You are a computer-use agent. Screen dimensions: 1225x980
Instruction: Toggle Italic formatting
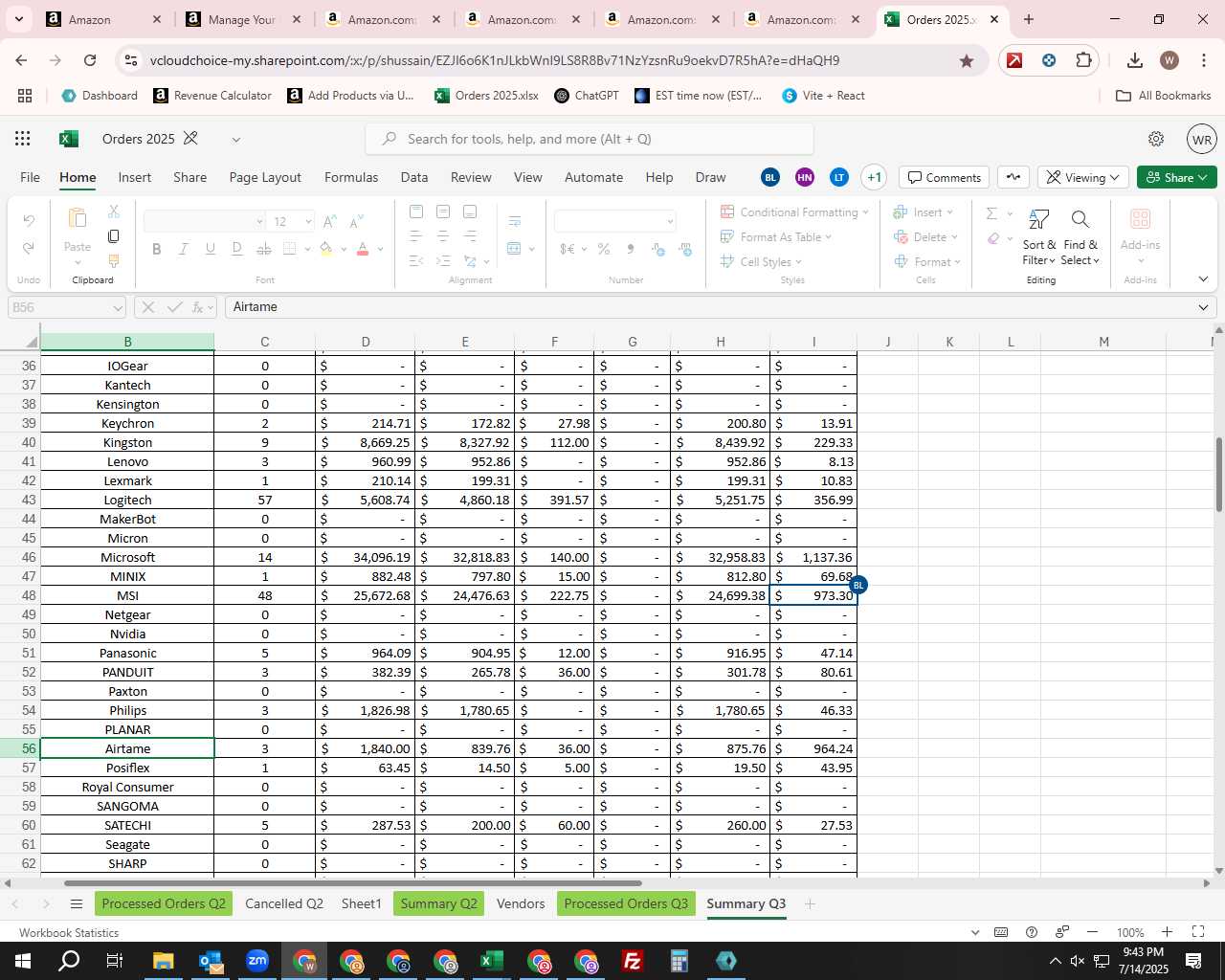click(183, 249)
